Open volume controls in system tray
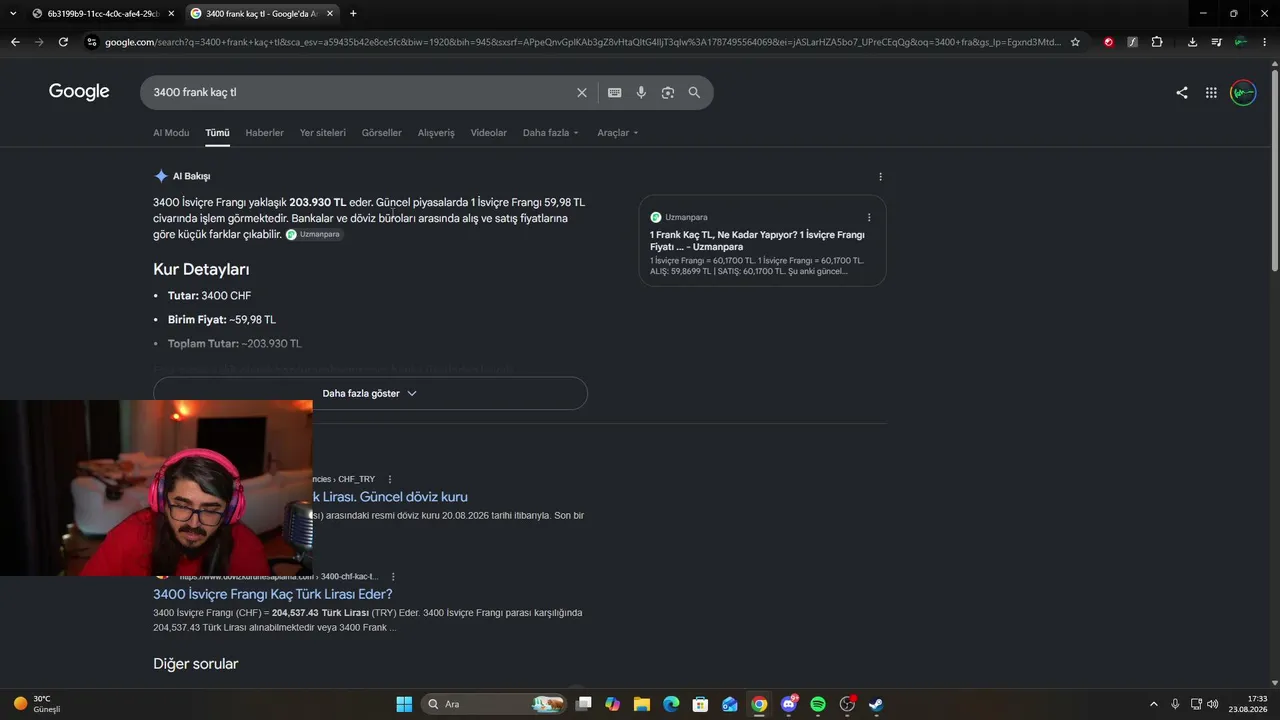 click(1212, 704)
